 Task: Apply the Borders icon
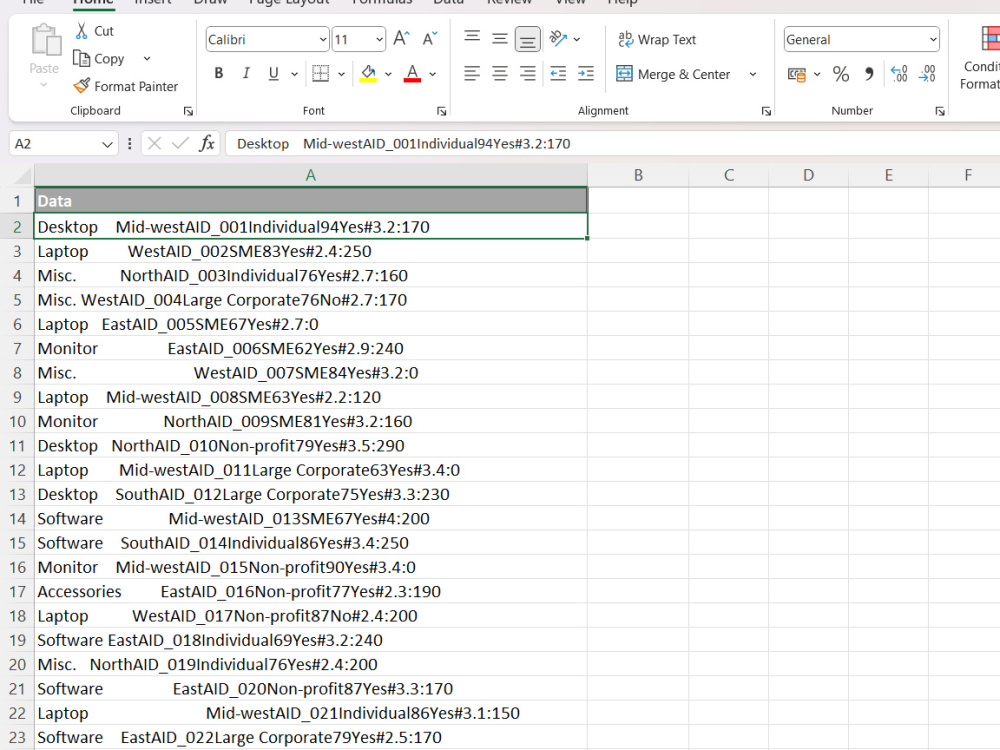321,73
